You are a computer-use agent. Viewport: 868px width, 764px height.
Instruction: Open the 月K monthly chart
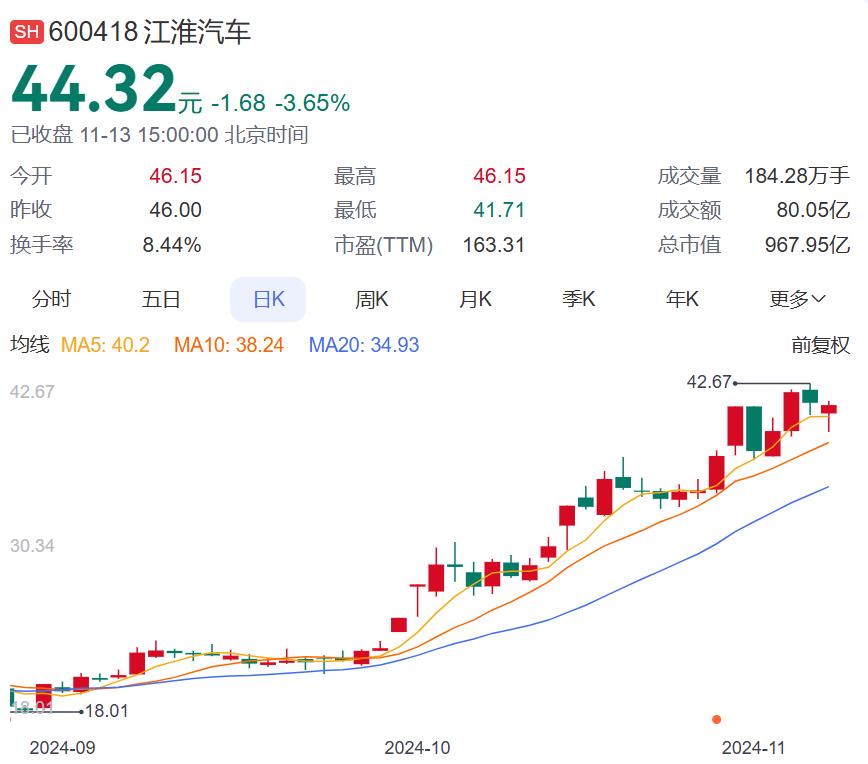tap(475, 299)
